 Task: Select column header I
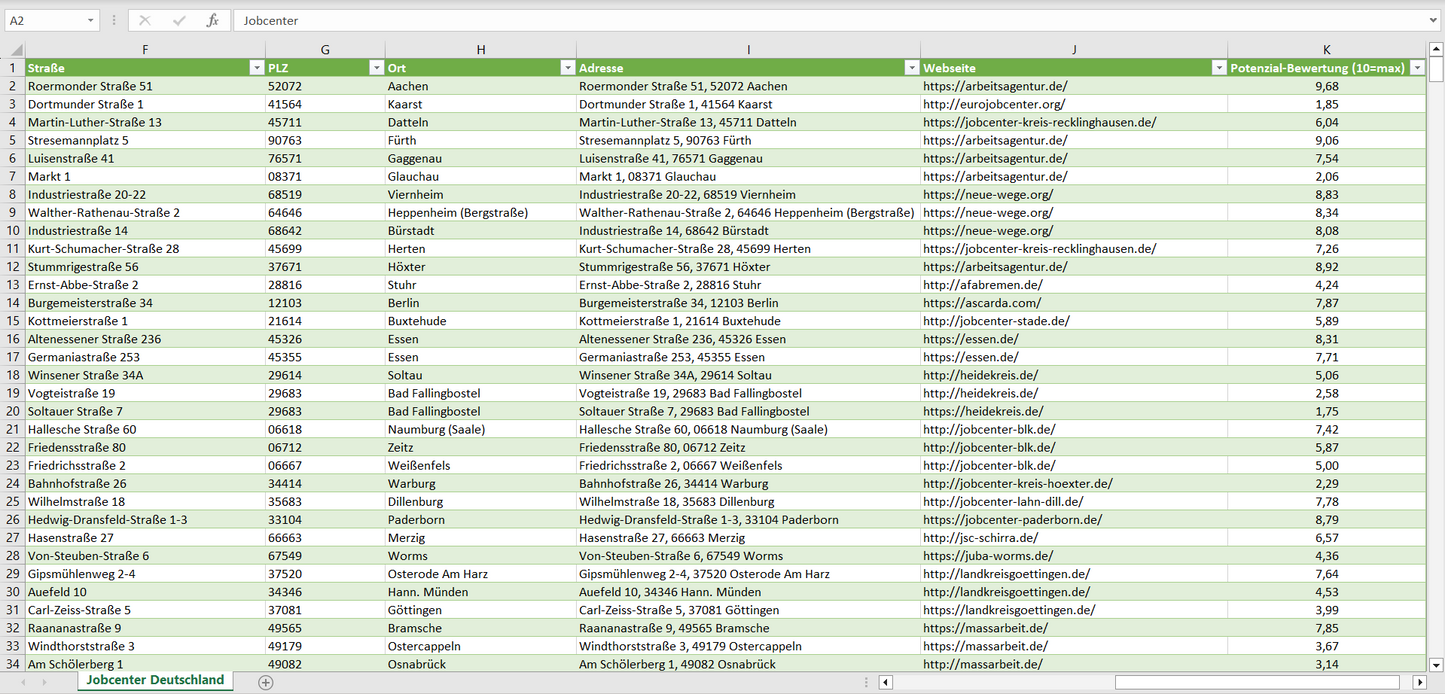pyautogui.click(x=748, y=50)
